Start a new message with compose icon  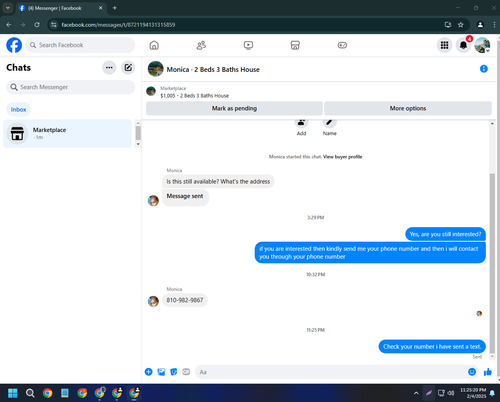[x=128, y=68]
